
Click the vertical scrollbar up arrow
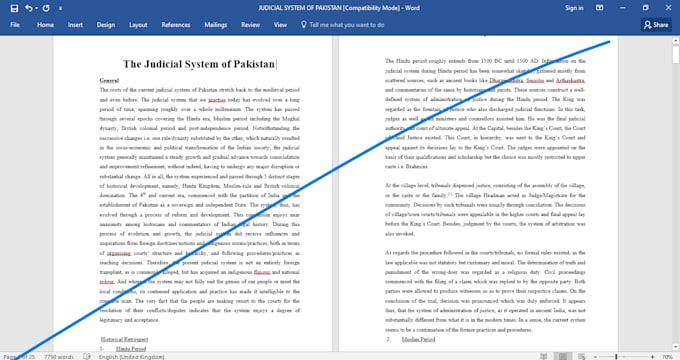click(676, 41)
